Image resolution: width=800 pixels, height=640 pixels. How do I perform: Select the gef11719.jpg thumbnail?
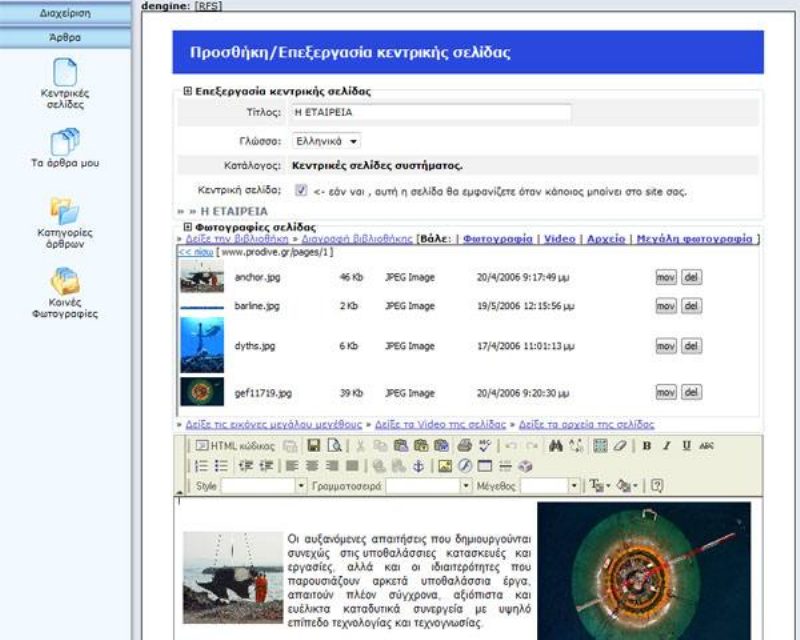202,391
